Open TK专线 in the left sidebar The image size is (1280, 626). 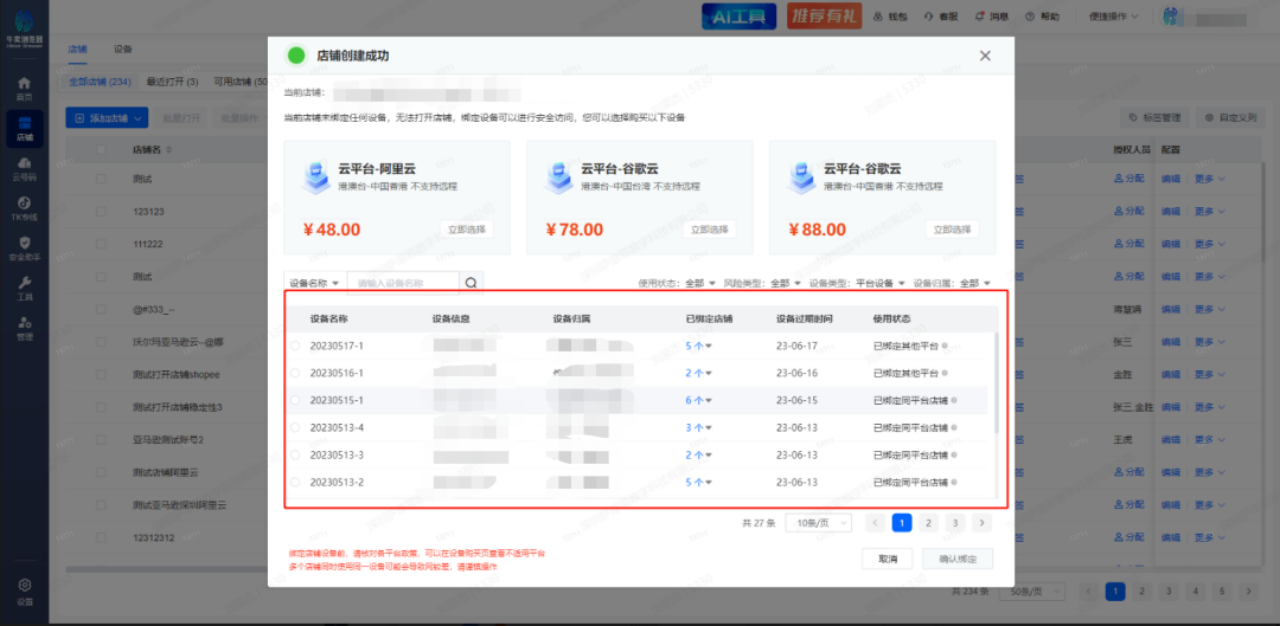[x=24, y=208]
